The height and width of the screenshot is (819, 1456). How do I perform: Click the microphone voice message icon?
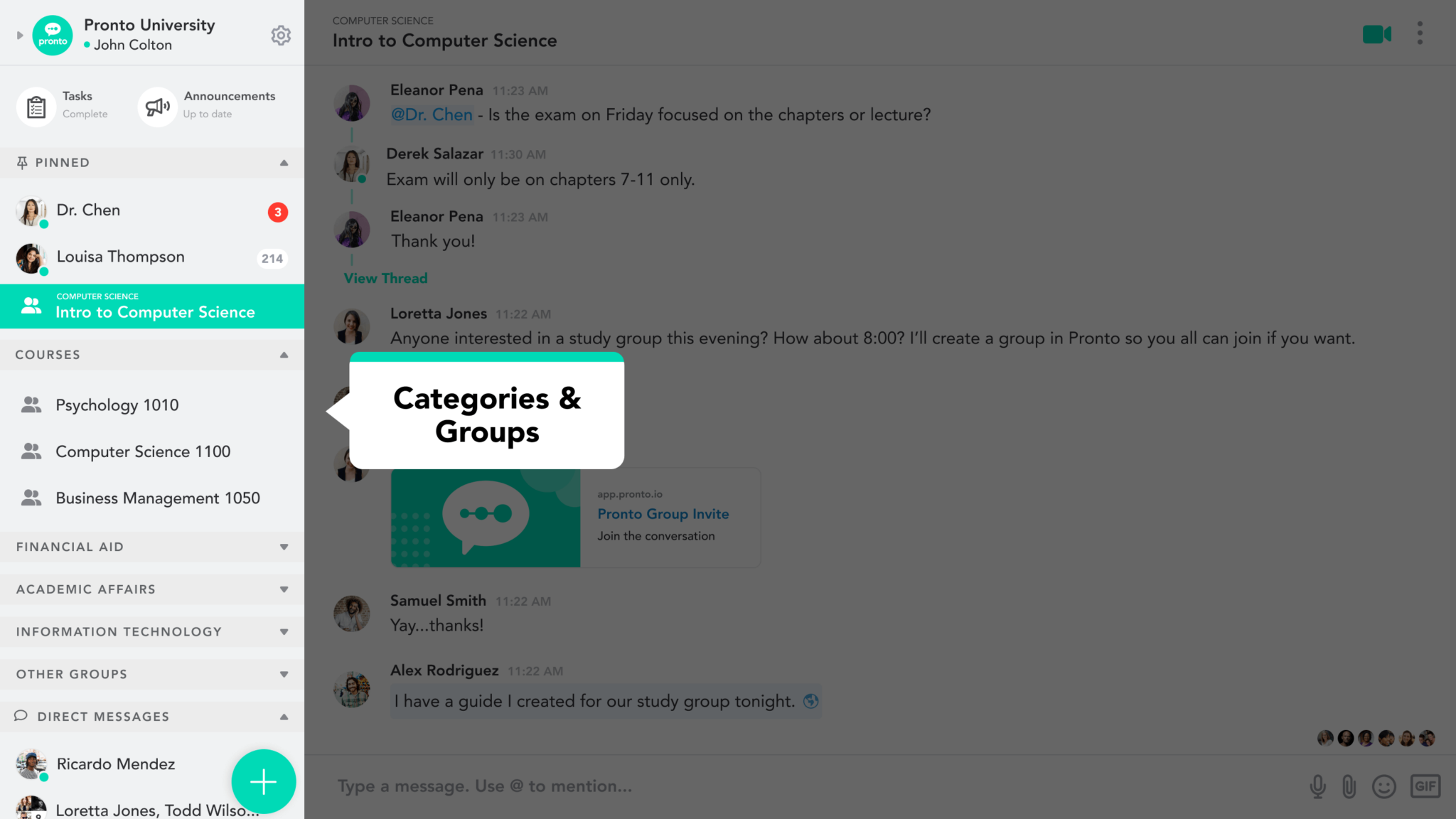1317,786
